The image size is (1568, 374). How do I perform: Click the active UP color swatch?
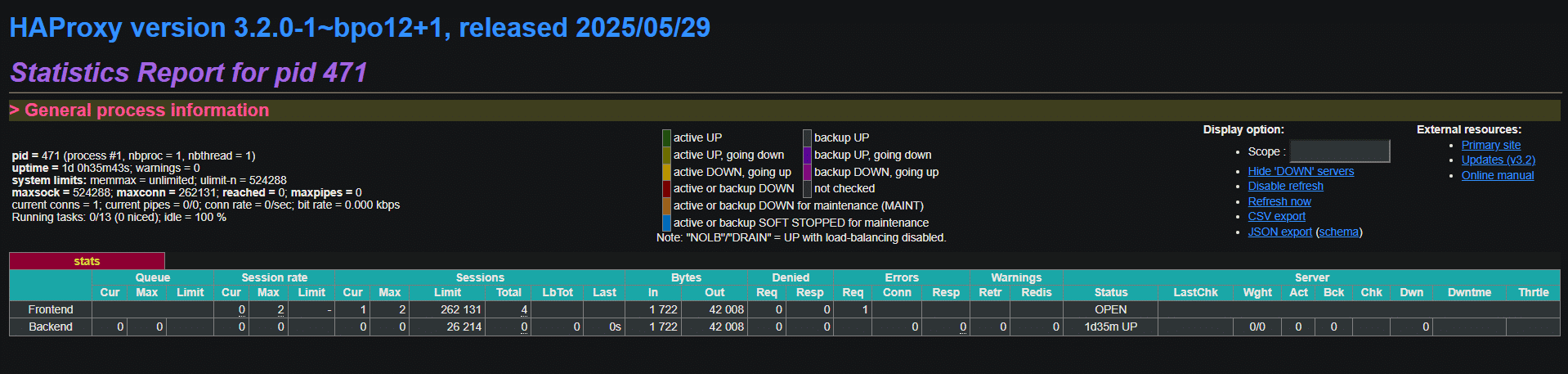(667, 137)
